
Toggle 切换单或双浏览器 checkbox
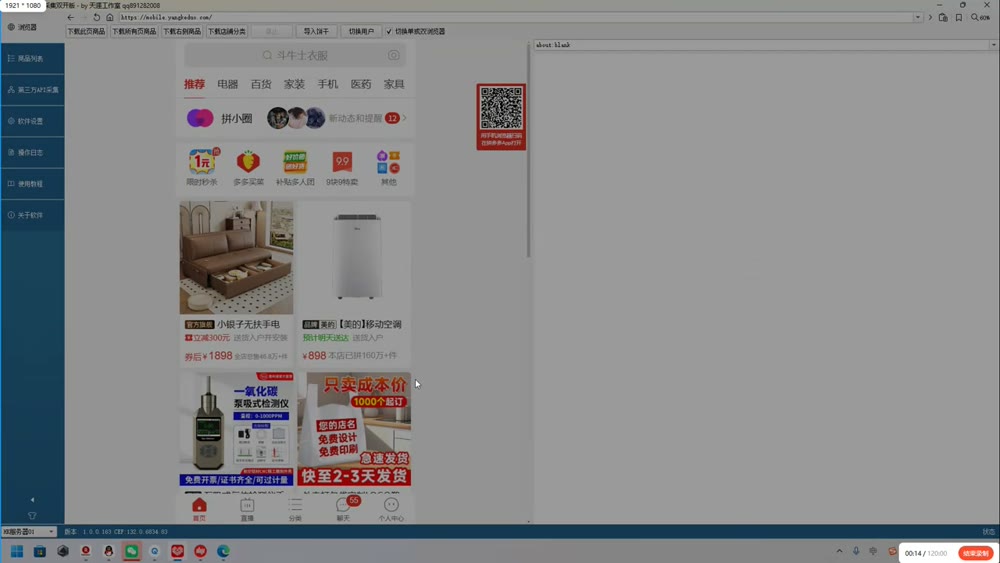pyautogui.click(x=389, y=31)
